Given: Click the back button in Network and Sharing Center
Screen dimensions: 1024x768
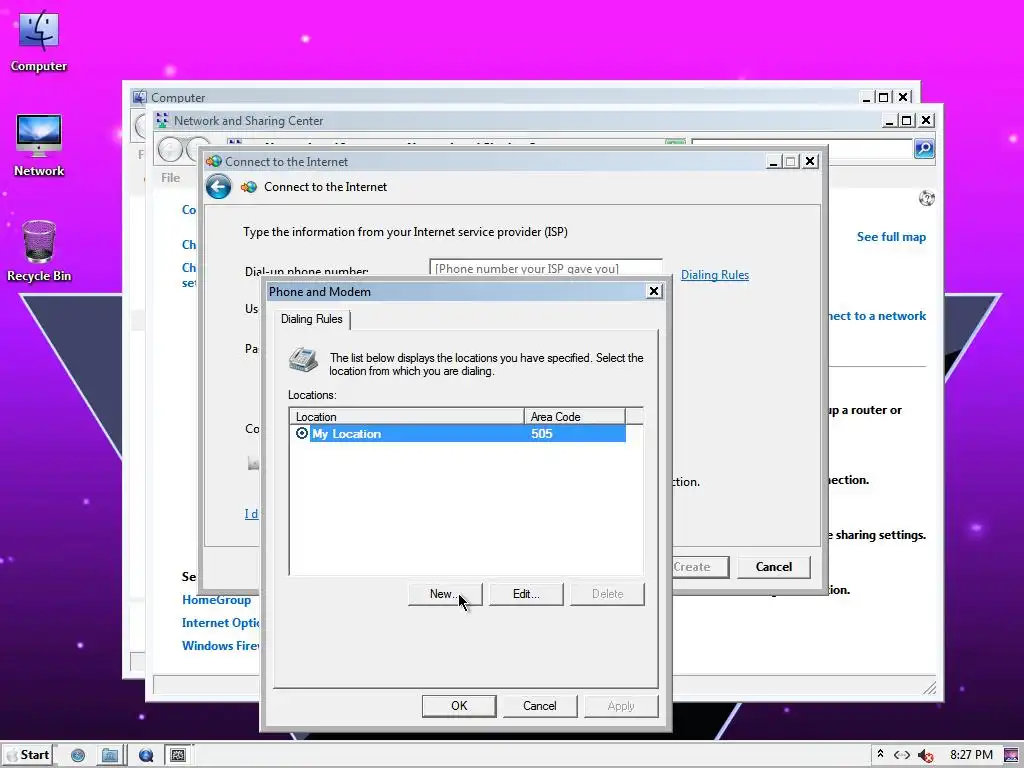Looking at the screenshot, I should click(170, 150).
